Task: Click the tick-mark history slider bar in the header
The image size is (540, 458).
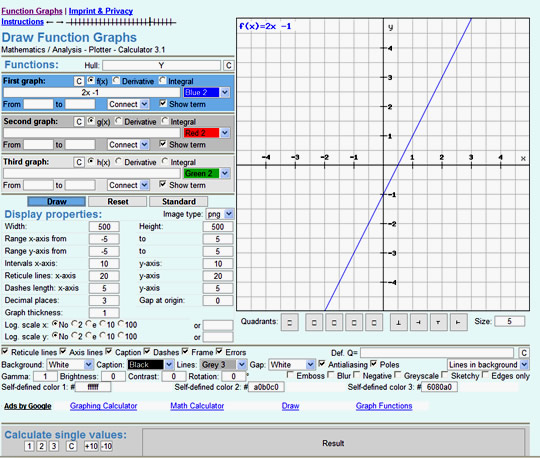Action: tap(121, 22)
